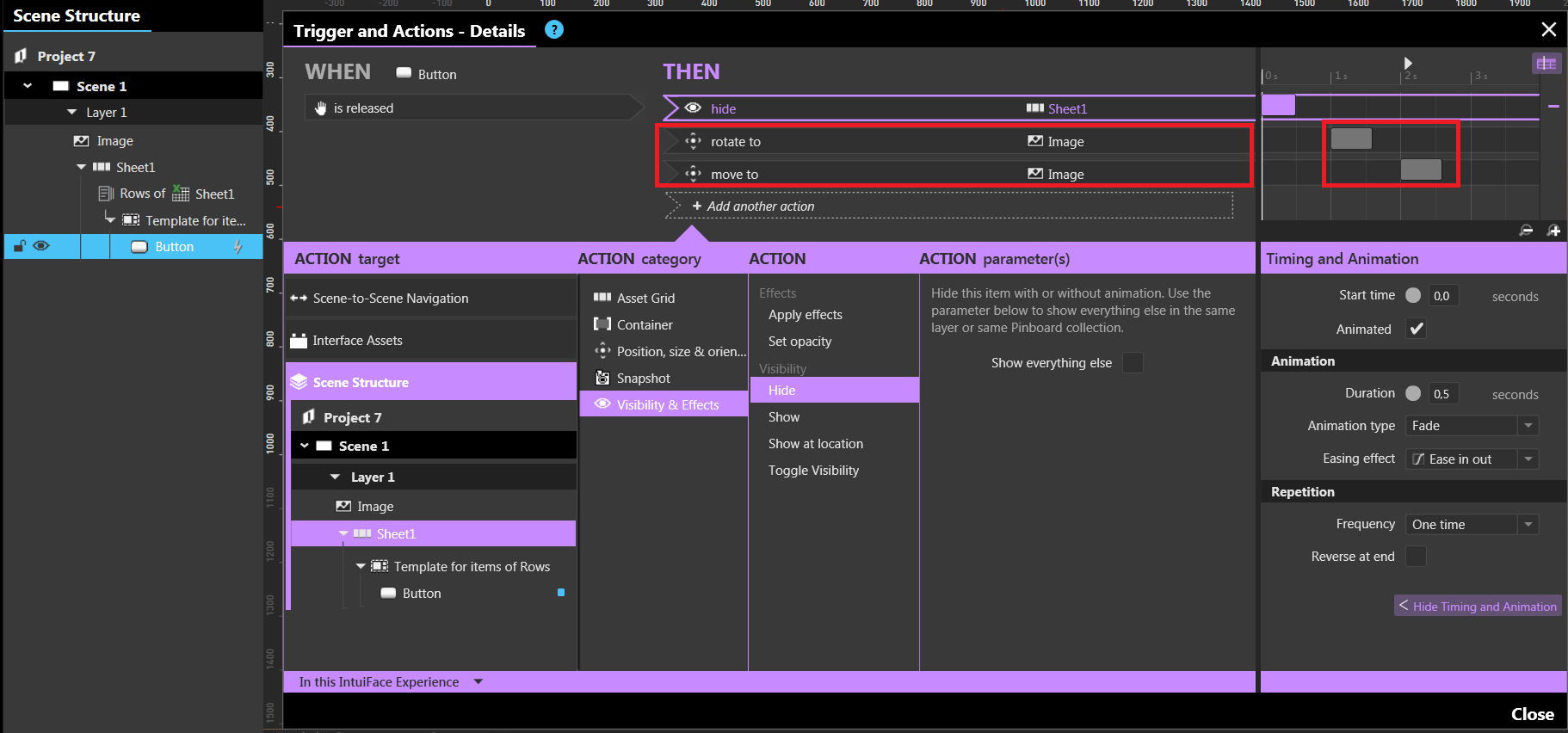The width and height of the screenshot is (1568, 733).
Task: Click the rotate to position icon
Action: pos(693,141)
